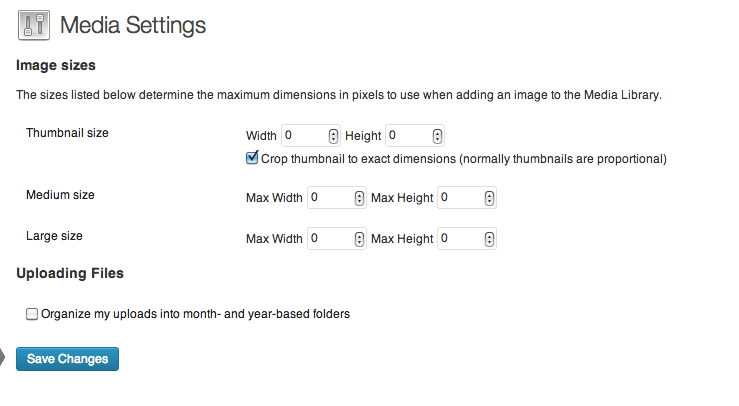
Task: Click the Thumbnail size Width input field
Action: [304, 136]
